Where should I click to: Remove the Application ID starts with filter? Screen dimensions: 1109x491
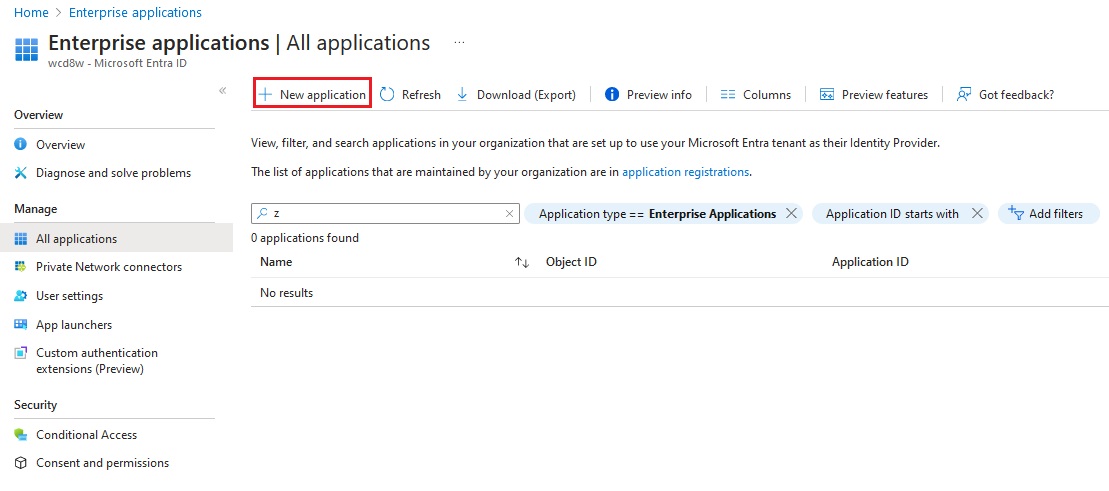977,214
